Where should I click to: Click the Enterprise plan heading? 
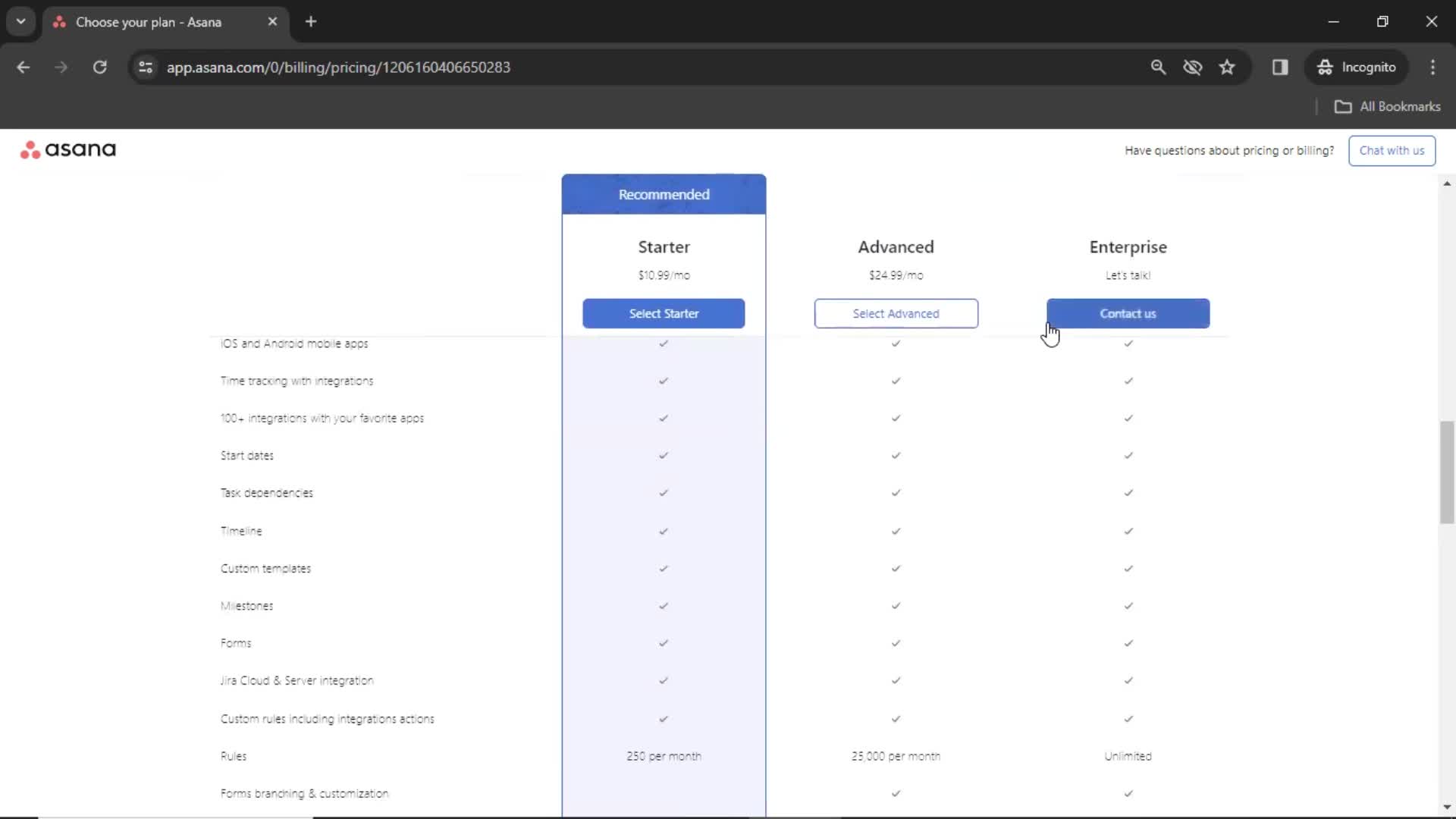pos(1128,247)
